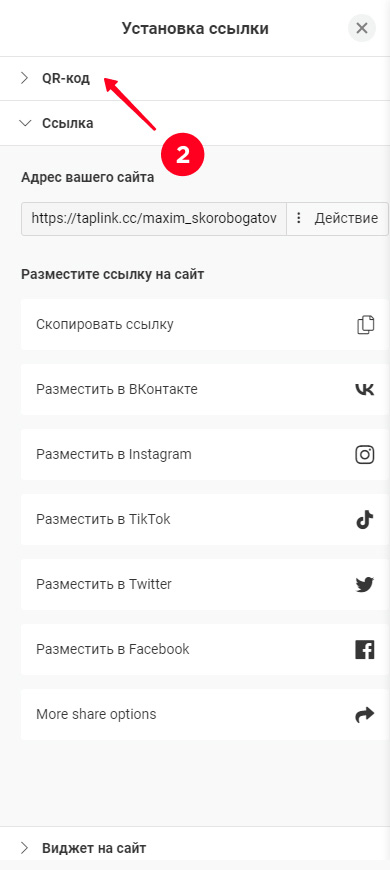Screen dimensions: 390x870
Task: Open the Действие dropdown menu
Action: pos(337,219)
